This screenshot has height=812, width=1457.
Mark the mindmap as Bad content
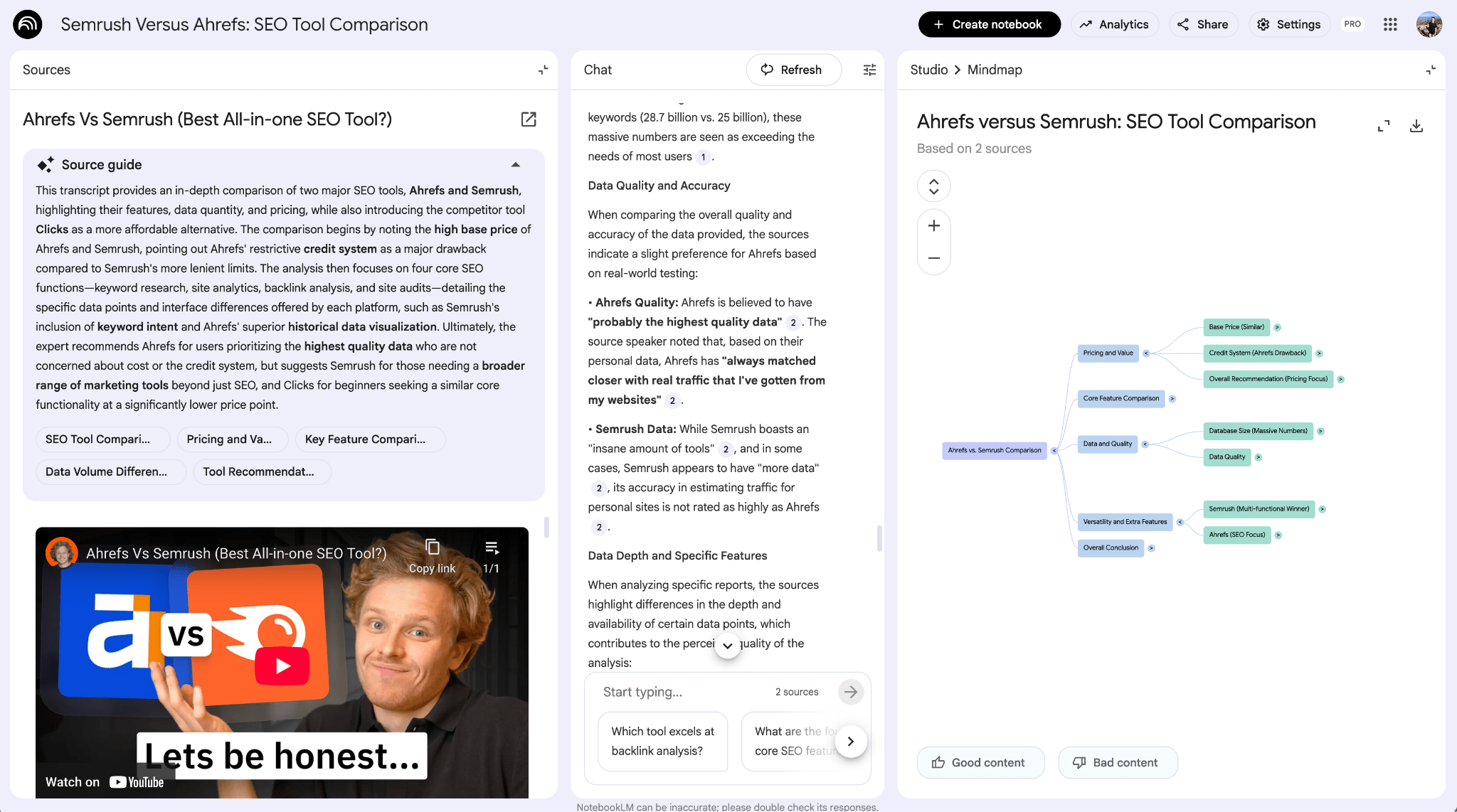pyautogui.click(x=1117, y=762)
